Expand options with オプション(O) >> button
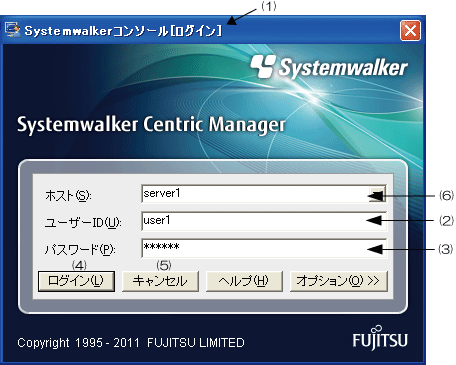 coord(339,281)
